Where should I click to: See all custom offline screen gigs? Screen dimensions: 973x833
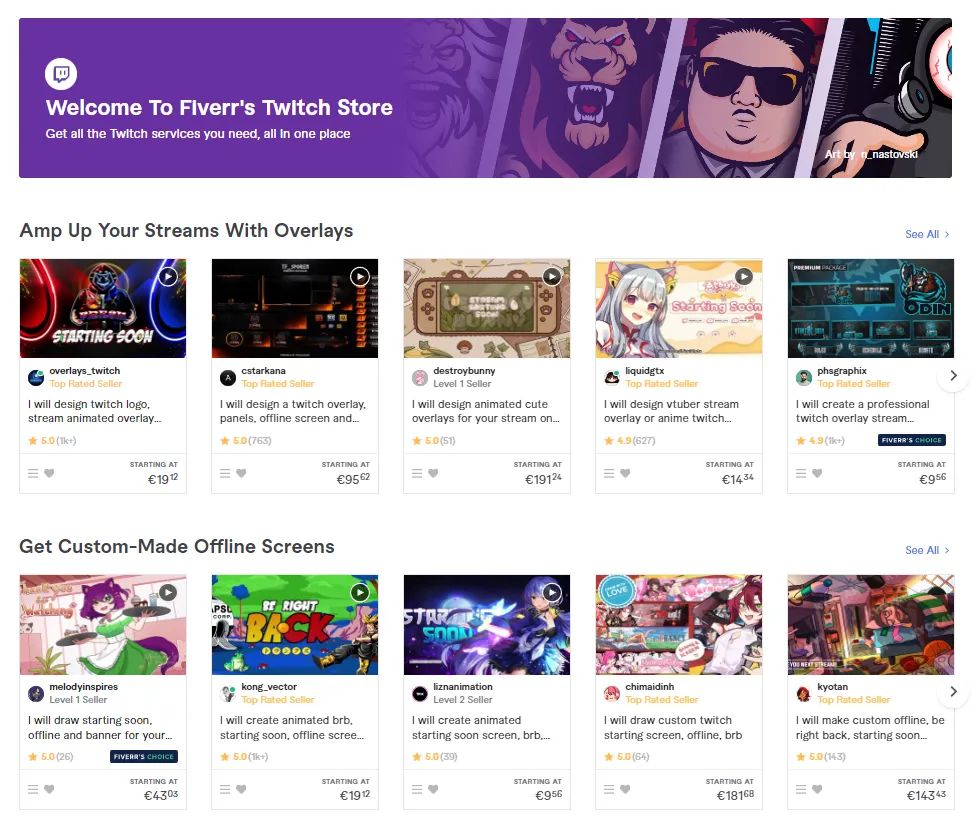927,550
